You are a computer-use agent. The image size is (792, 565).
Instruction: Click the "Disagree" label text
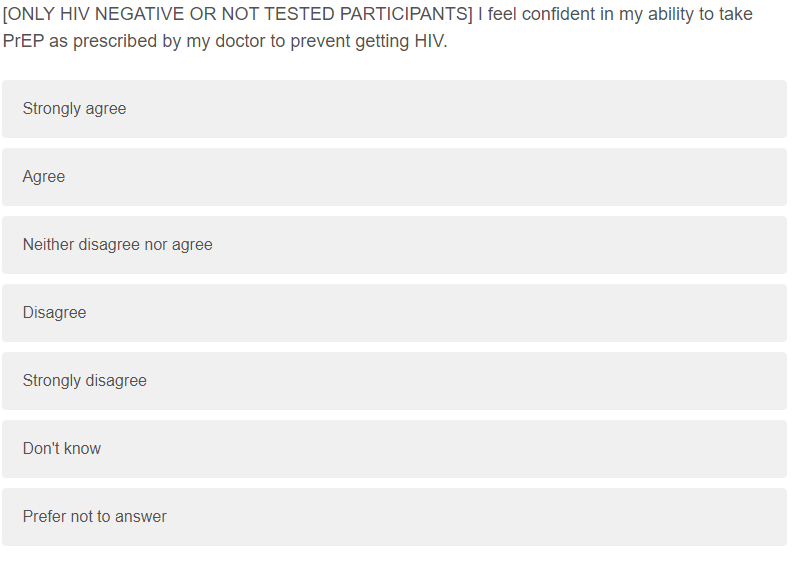[x=54, y=313]
